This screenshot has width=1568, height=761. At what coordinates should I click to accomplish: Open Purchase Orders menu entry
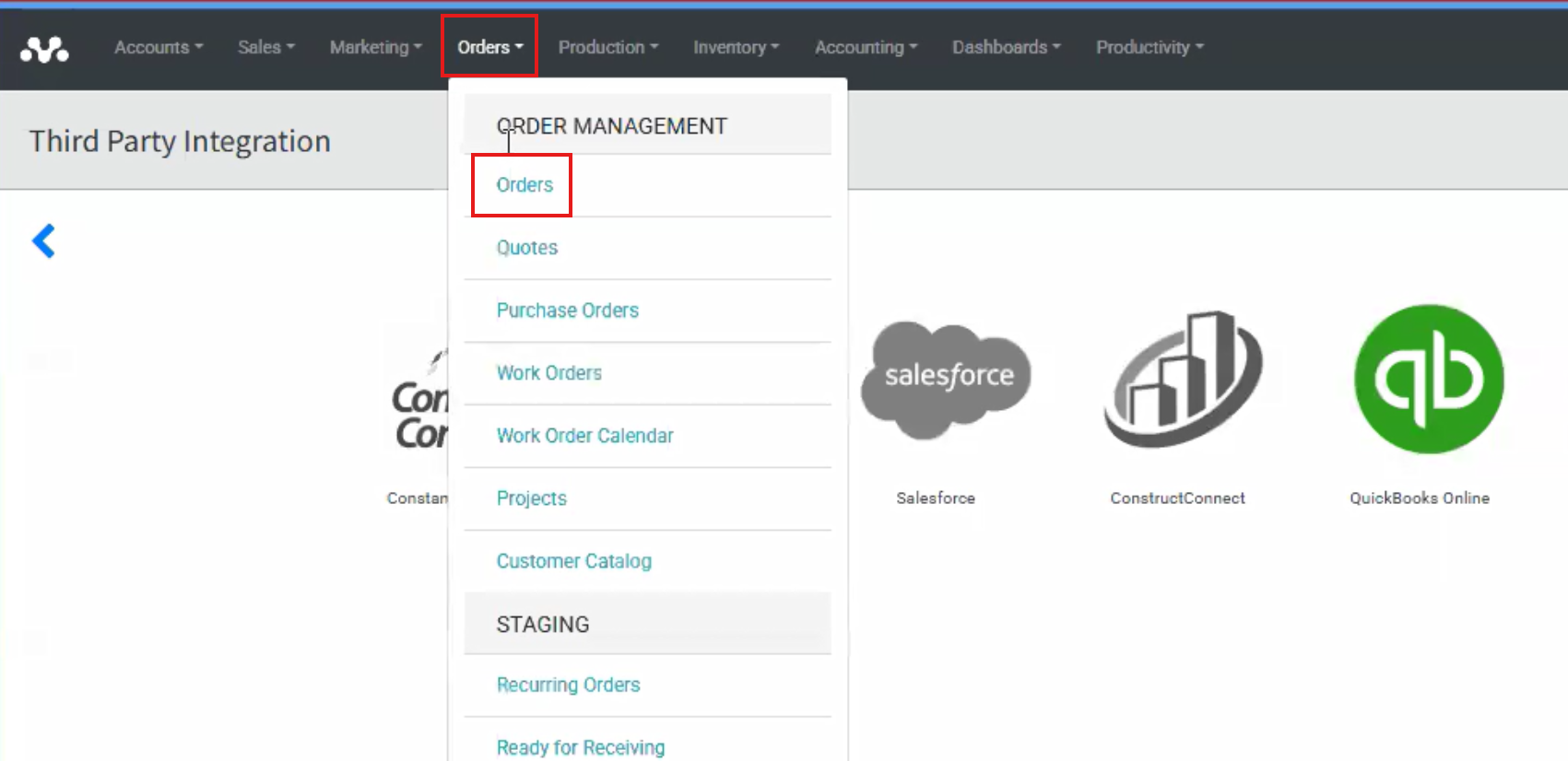(x=567, y=310)
